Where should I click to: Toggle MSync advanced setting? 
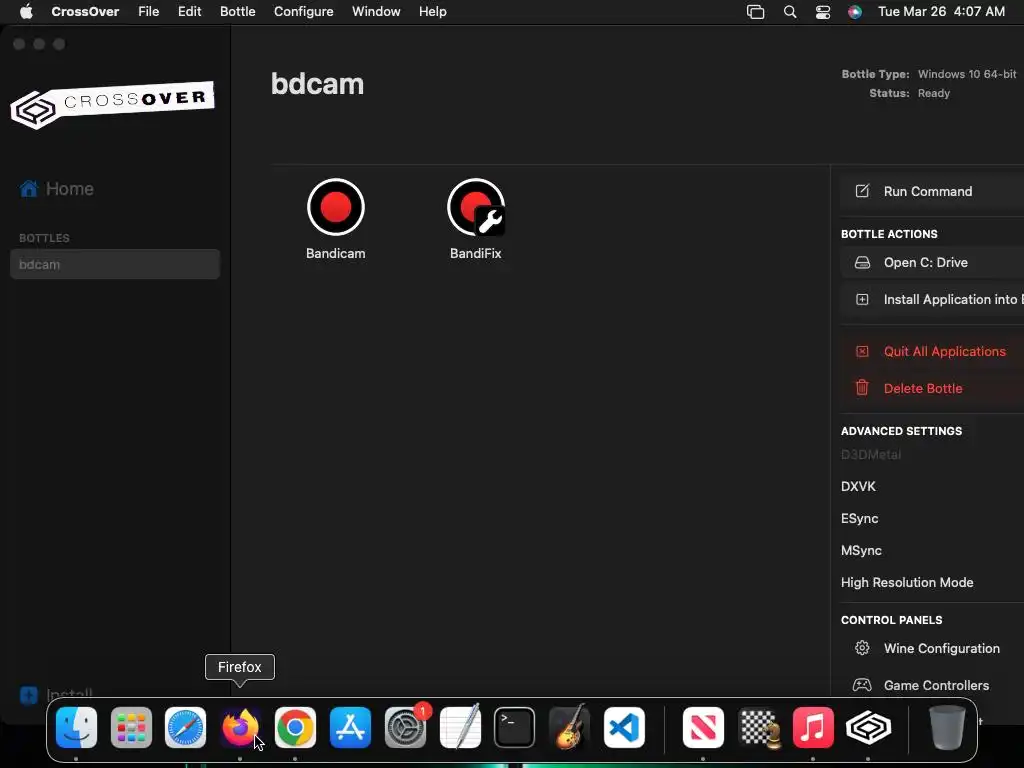coord(861,551)
